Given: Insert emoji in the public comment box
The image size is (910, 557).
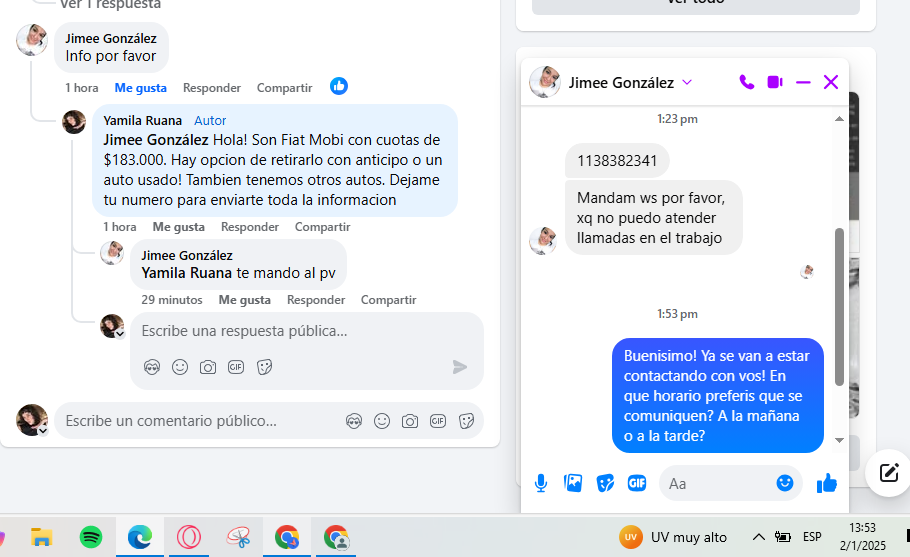Looking at the screenshot, I should tap(382, 421).
